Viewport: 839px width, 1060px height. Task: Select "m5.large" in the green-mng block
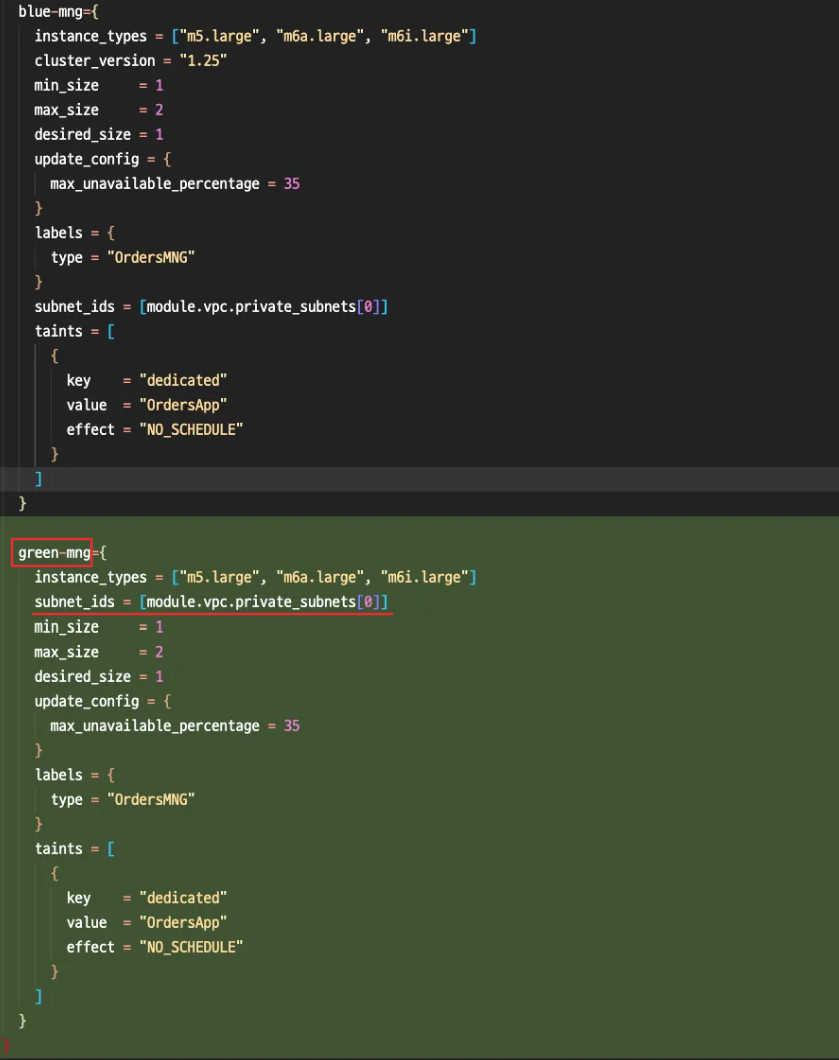(219, 577)
